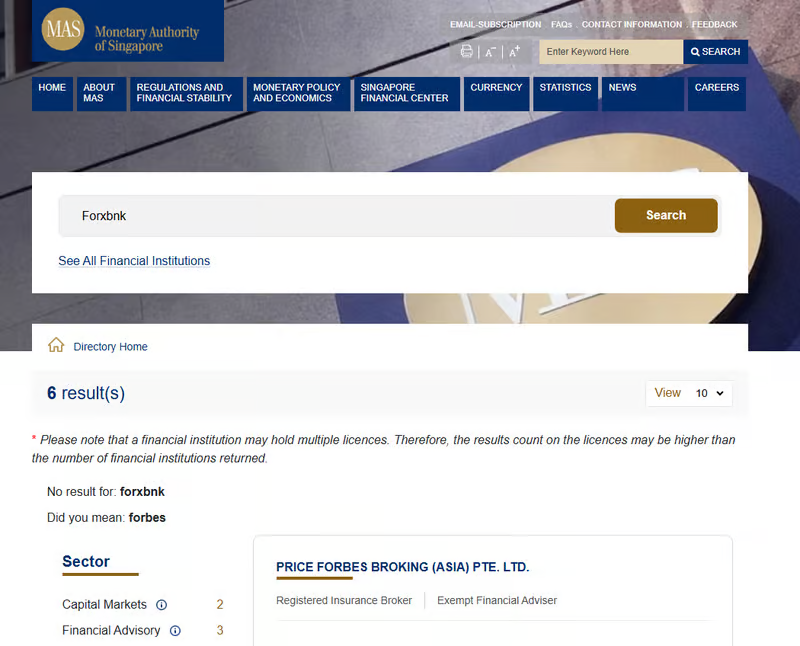This screenshot has width=800, height=646.
Task: Increase the font size with A+ icon
Action: (x=514, y=52)
